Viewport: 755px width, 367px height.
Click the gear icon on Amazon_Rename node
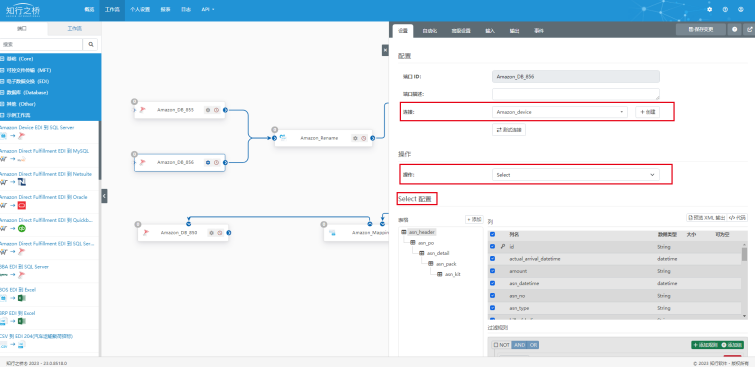coord(355,138)
